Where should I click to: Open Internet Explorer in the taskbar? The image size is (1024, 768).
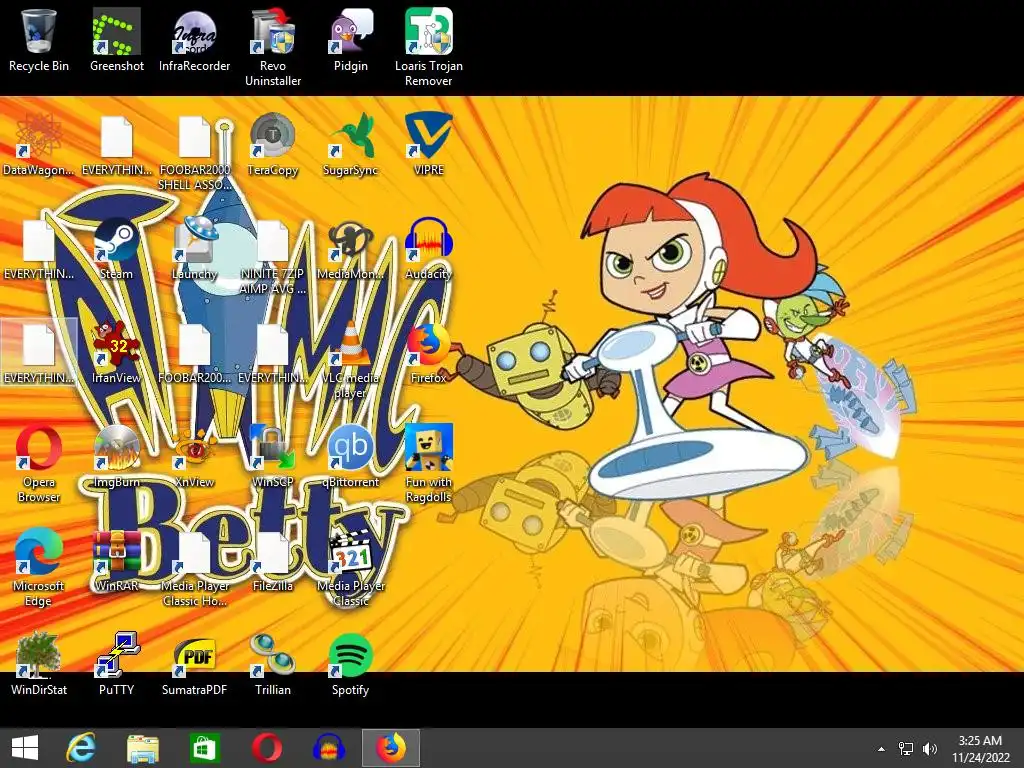tap(81, 748)
